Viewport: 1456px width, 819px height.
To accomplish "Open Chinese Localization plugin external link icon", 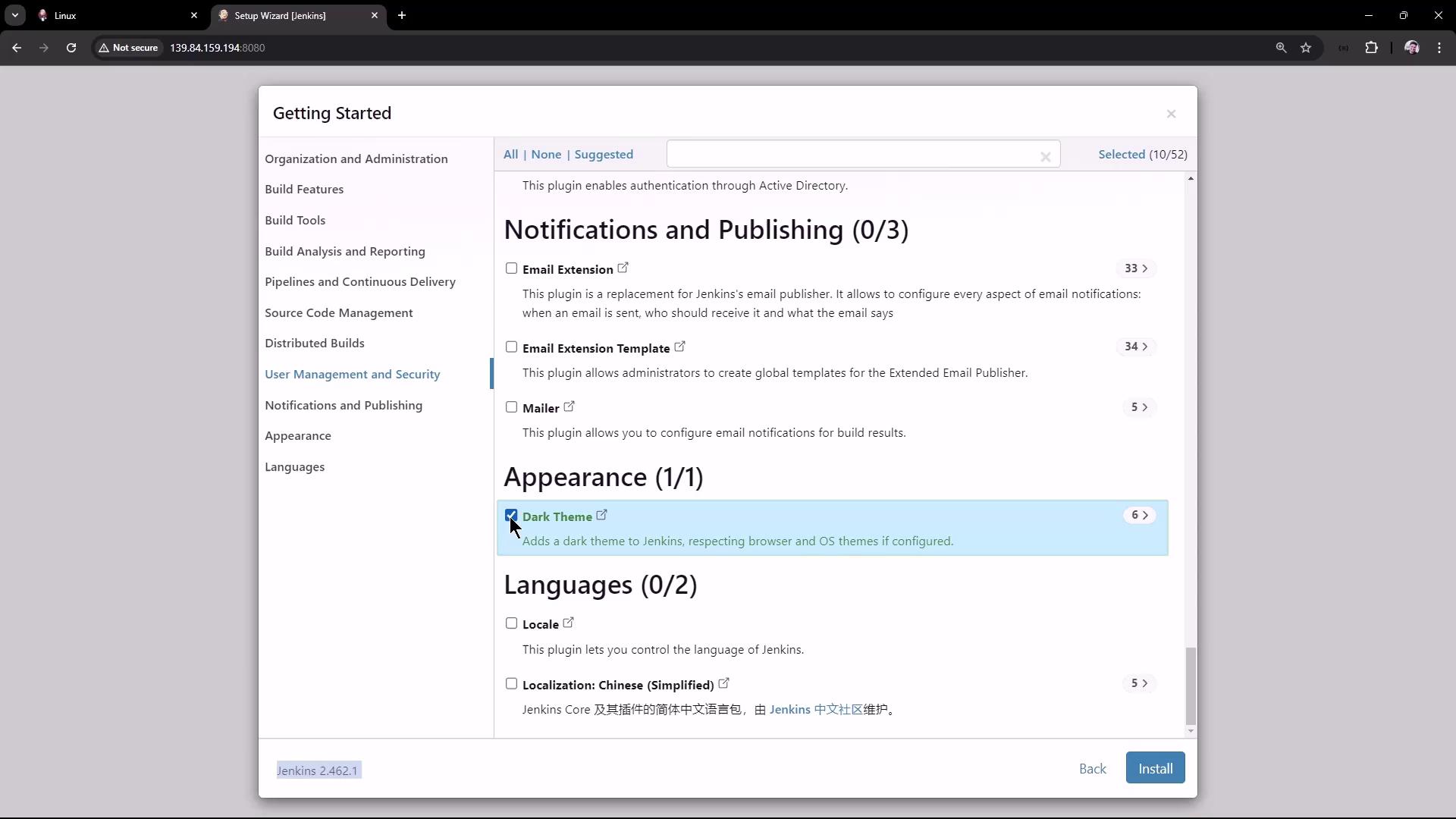I will (x=723, y=684).
